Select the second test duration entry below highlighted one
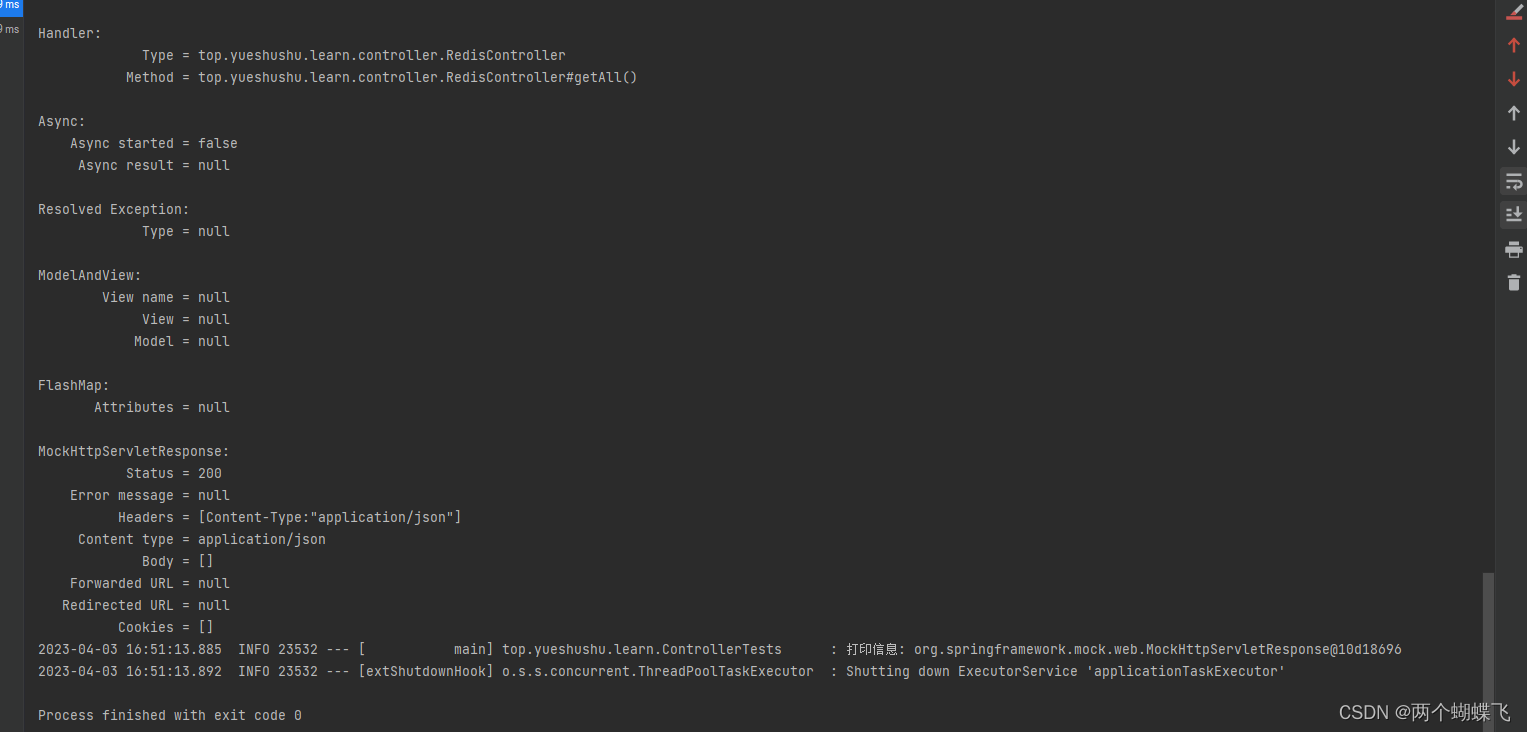The image size is (1527, 732). point(10,30)
